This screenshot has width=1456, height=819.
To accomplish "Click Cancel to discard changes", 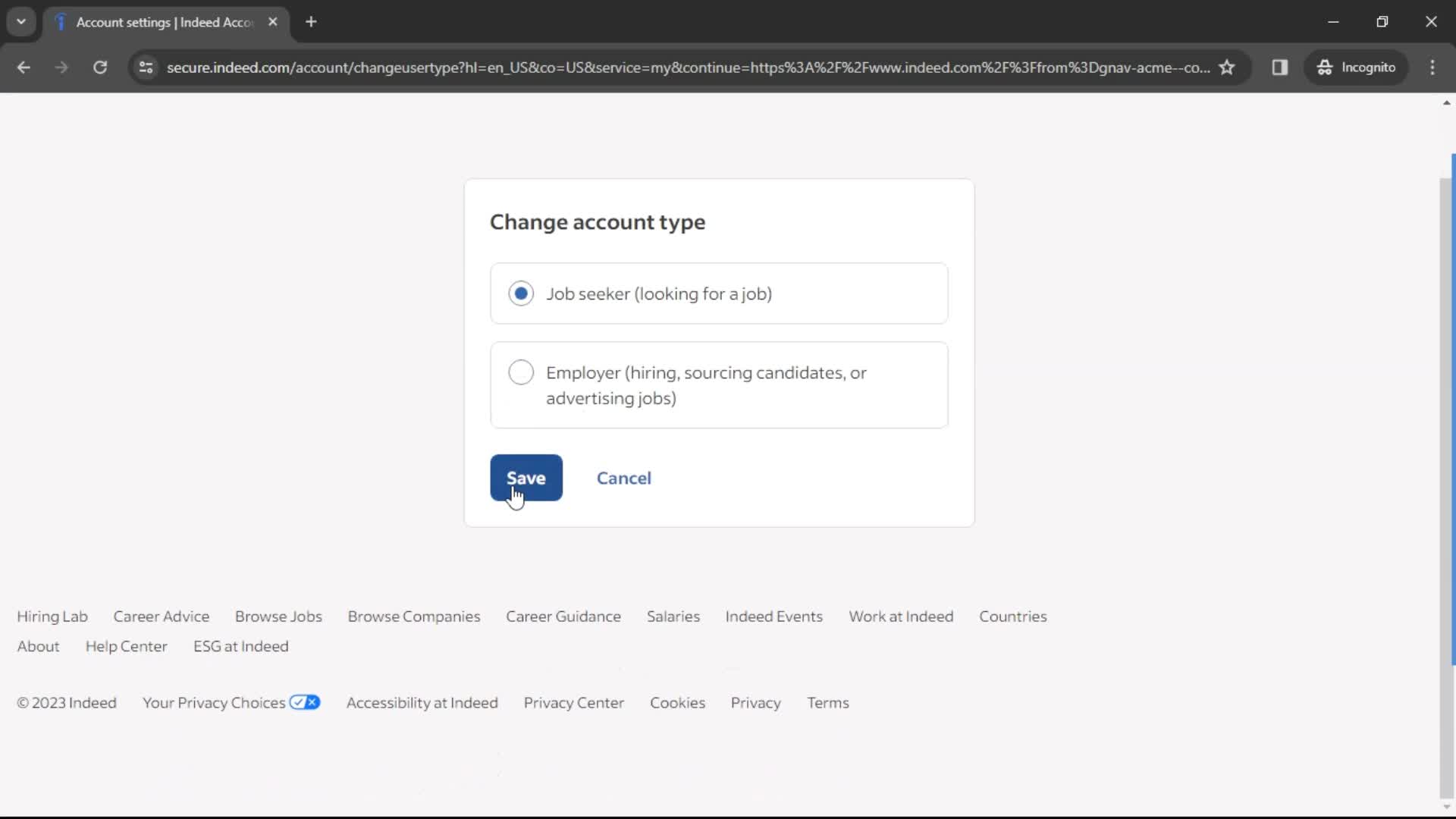I will coord(623,478).
